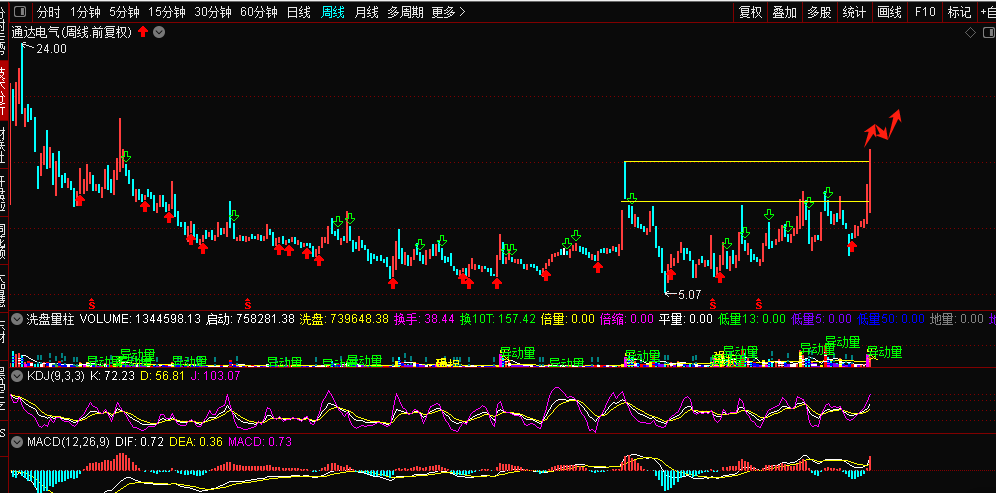
Task: Click the +自 add-to-watchlist button
Action: pos(987,12)
